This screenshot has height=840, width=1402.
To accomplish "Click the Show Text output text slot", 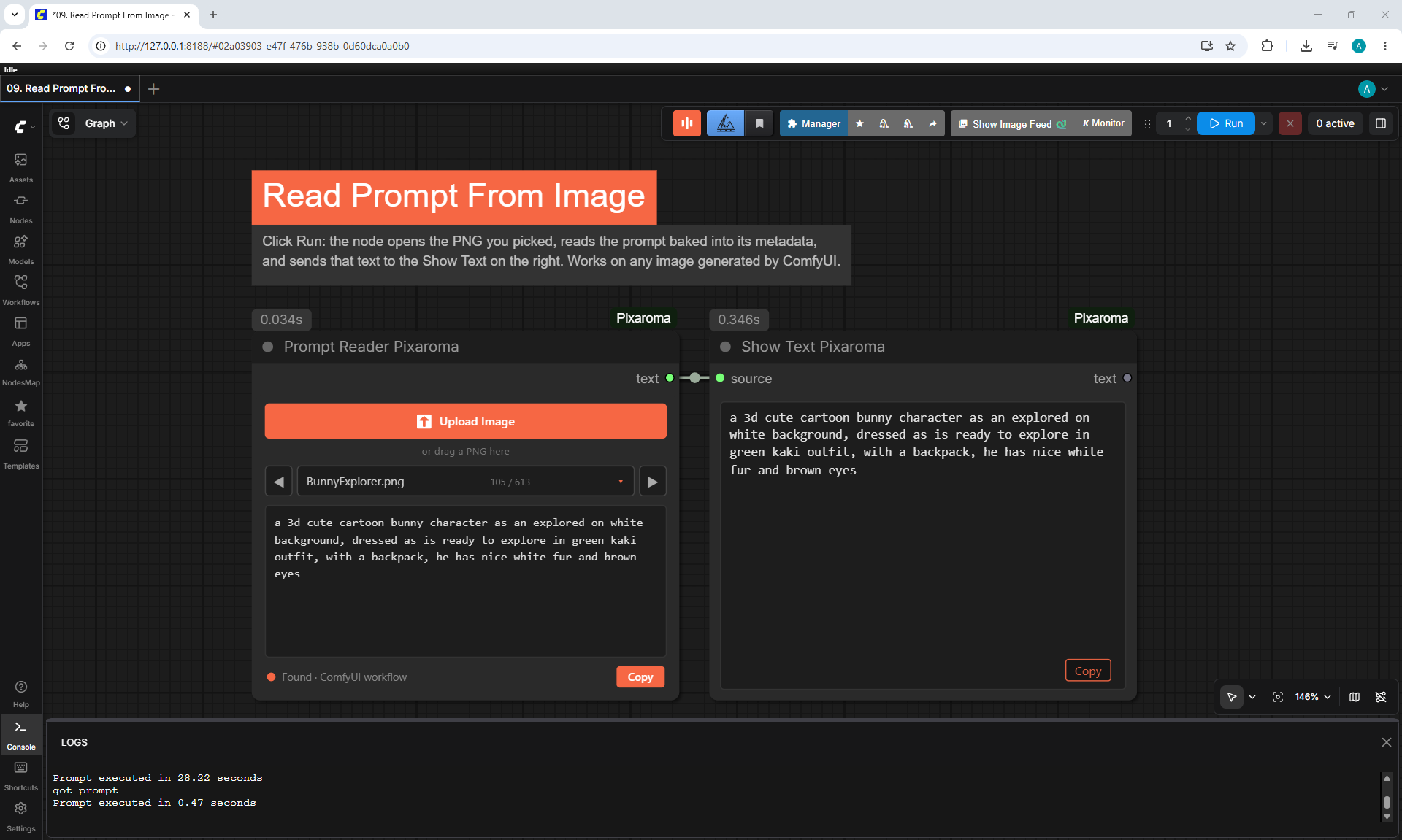I will coord(1127,378).
